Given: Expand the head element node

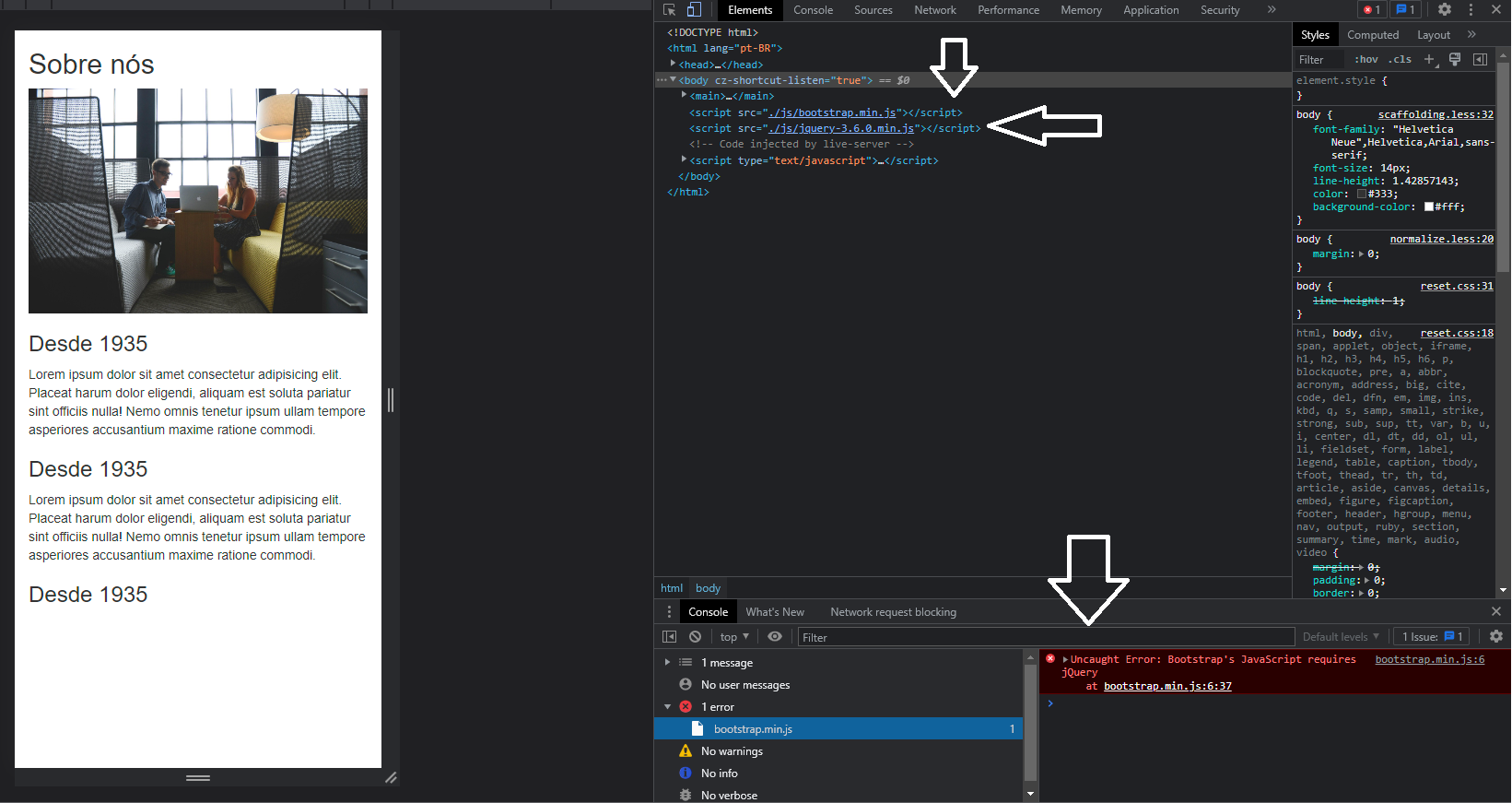Looking at the screenshot, I should tap(674, 65).
